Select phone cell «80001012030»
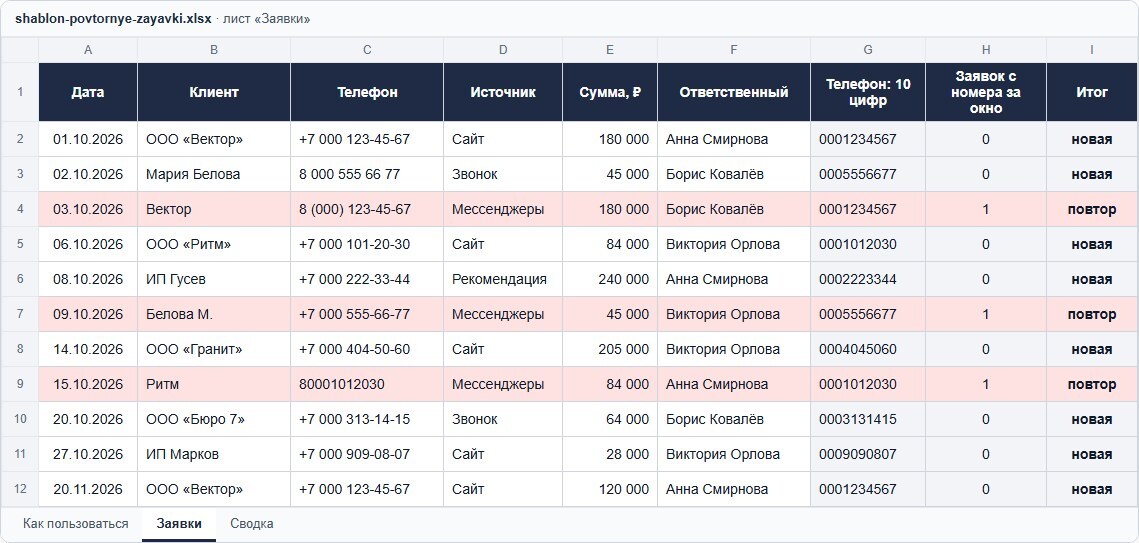This screenshot has width=1139, height=543. (367, 384)
